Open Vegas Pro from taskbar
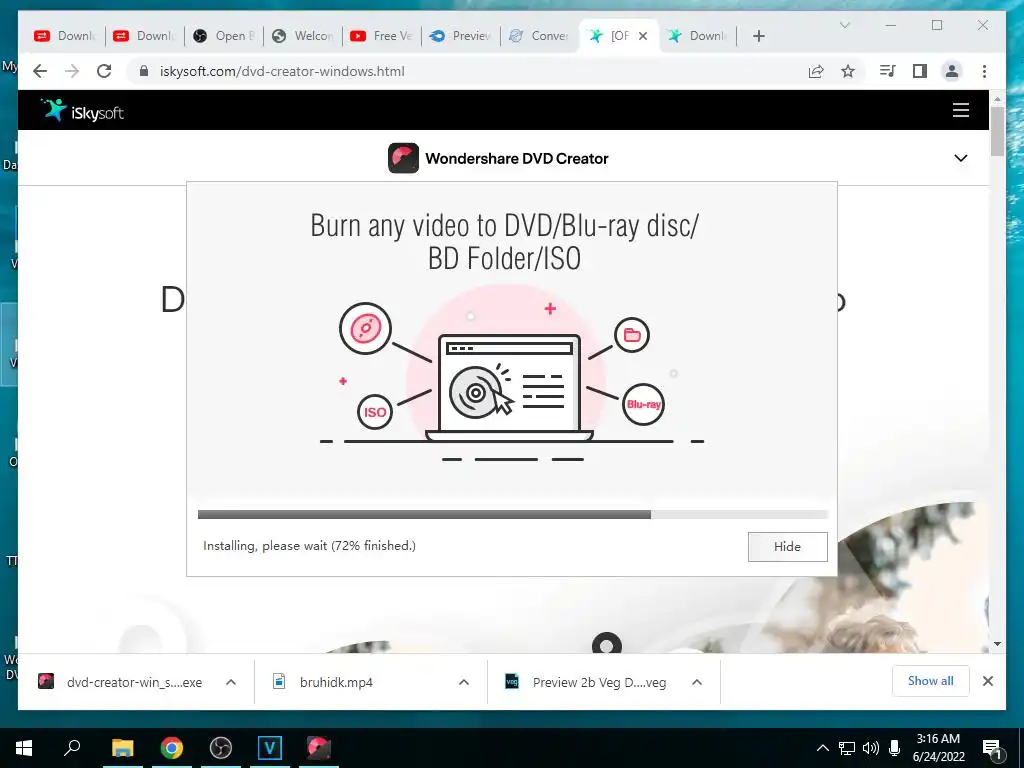 point(270,748)
